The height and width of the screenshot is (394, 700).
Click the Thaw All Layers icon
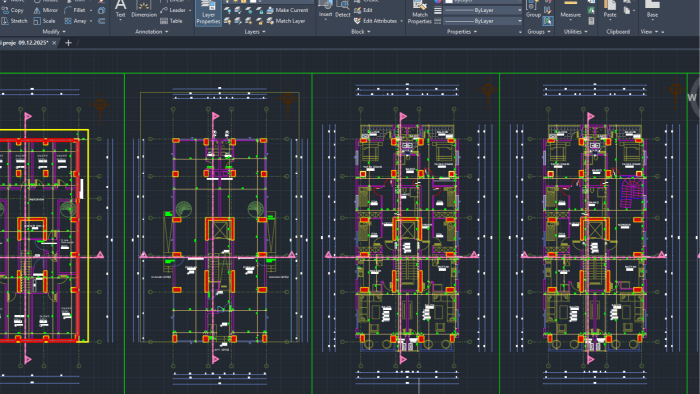(249, 21)
